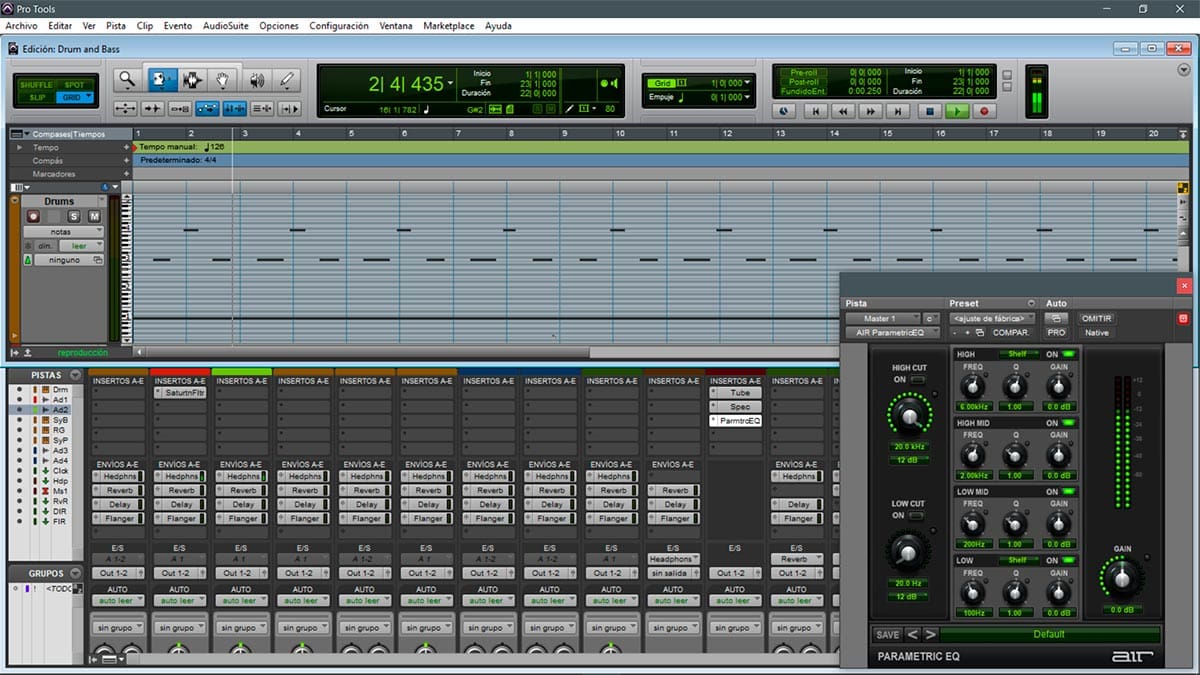1200x675 pixels.
Task: Open the Archivo menu
Action: point(21,26)
